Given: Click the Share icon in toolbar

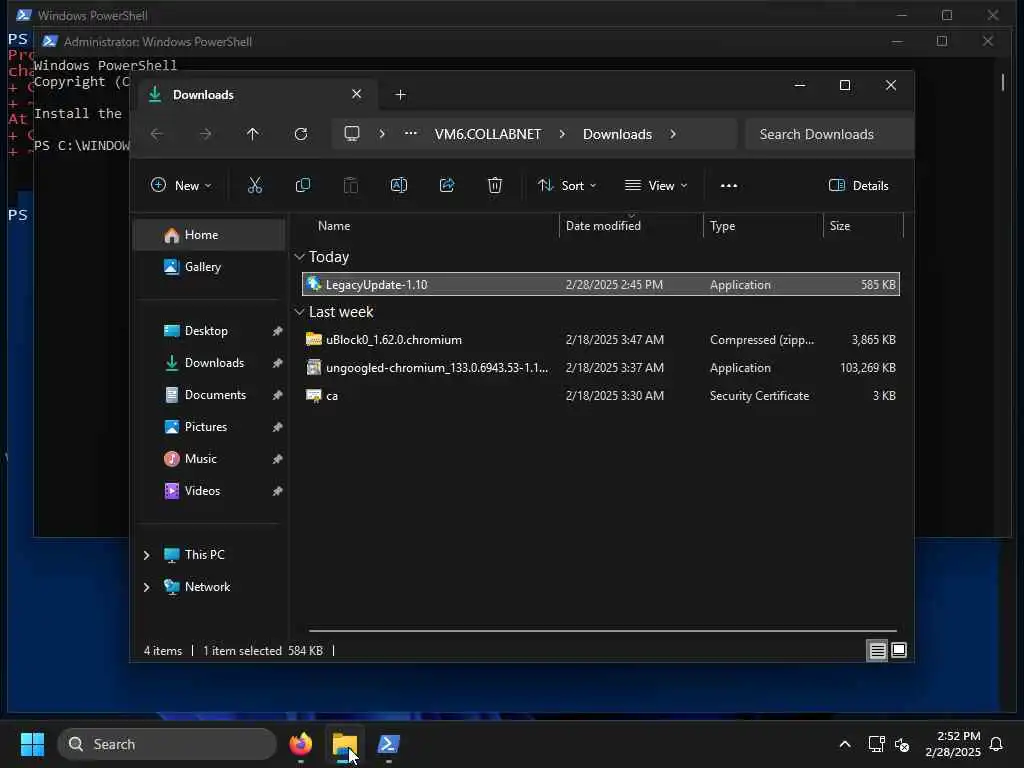Looking at the screenshot, I should [x=447, y=185].
